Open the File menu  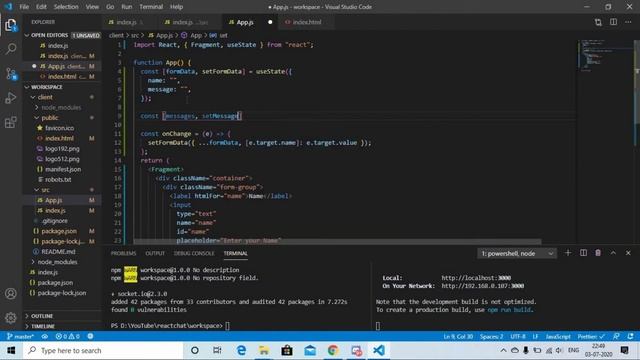pos(24,7)
